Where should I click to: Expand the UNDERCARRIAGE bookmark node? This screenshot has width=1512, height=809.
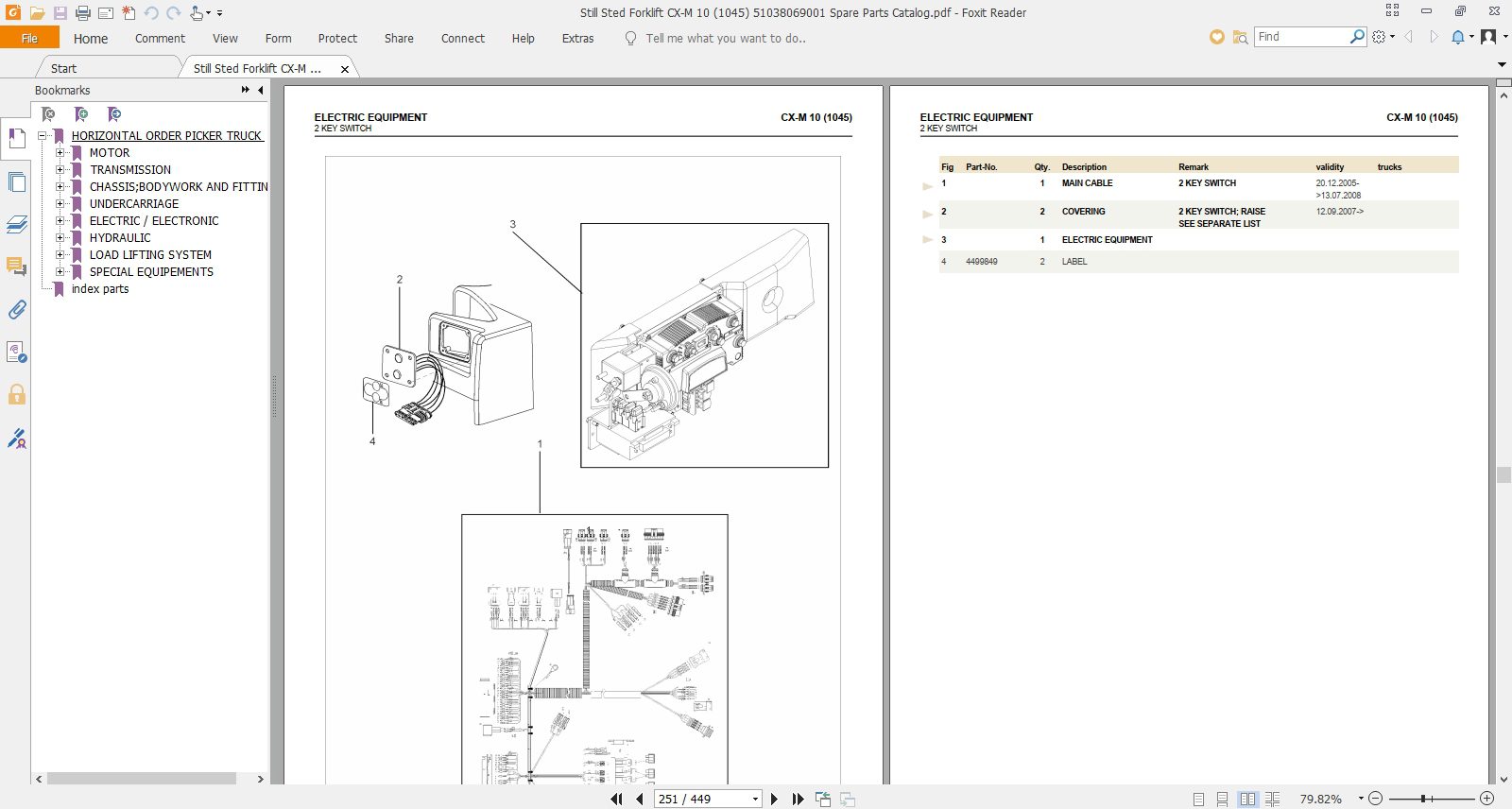coord(60,204)
